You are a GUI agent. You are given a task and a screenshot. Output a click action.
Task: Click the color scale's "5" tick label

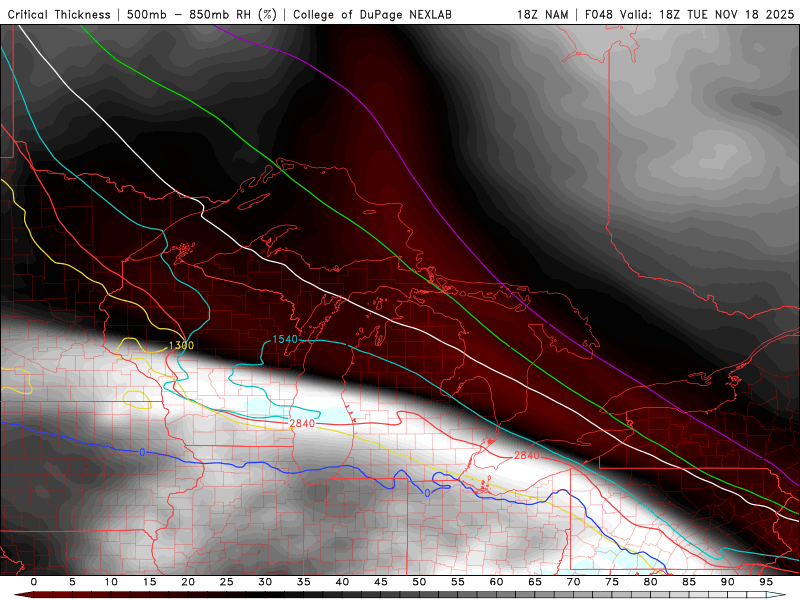(x=72, y=582)
